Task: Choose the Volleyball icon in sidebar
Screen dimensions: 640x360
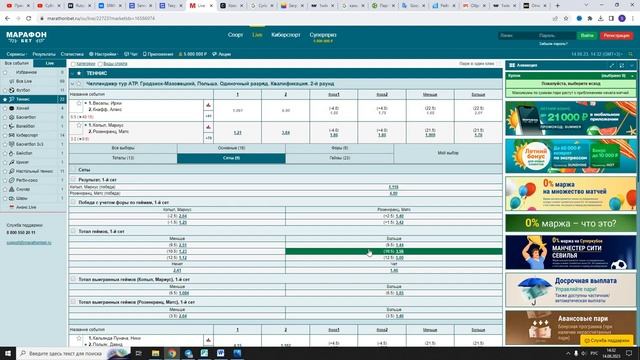Action: coord(12,126)
